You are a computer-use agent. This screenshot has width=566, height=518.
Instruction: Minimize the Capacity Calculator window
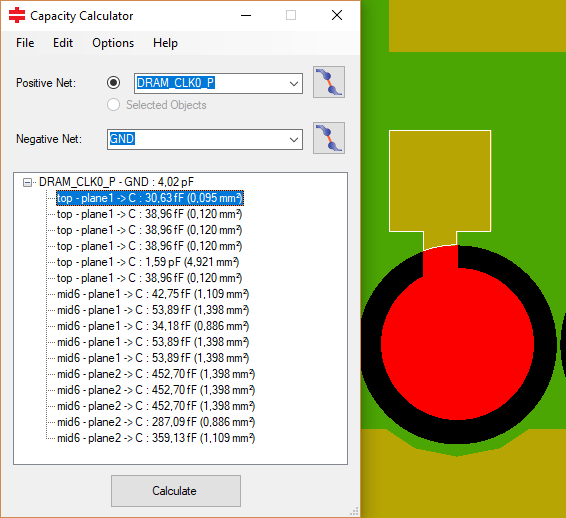coord(246,16)
